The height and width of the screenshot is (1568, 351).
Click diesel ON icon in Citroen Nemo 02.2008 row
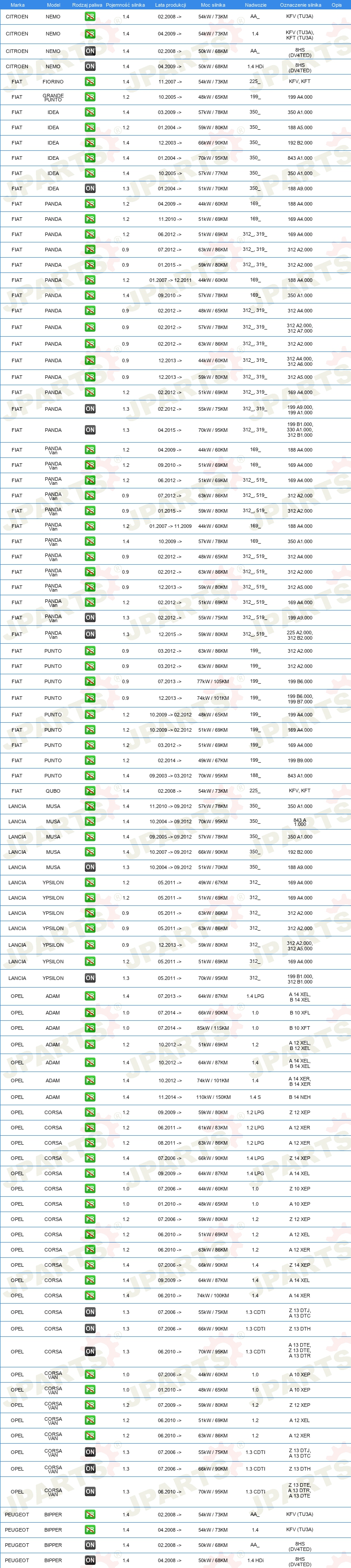pos(90,51)
